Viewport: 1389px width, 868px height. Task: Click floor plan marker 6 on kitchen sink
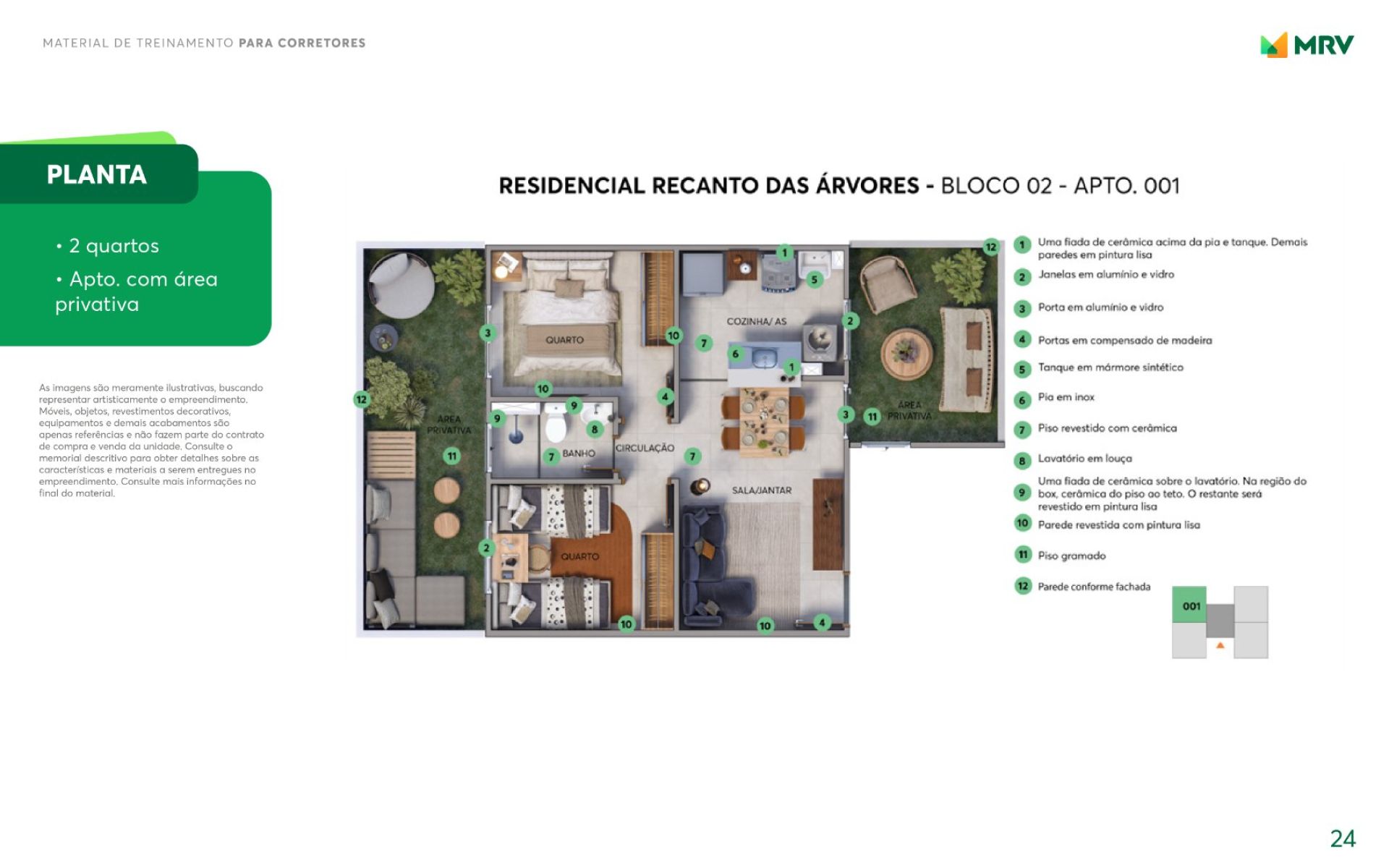pyautogui.click(x=735, y=354)
